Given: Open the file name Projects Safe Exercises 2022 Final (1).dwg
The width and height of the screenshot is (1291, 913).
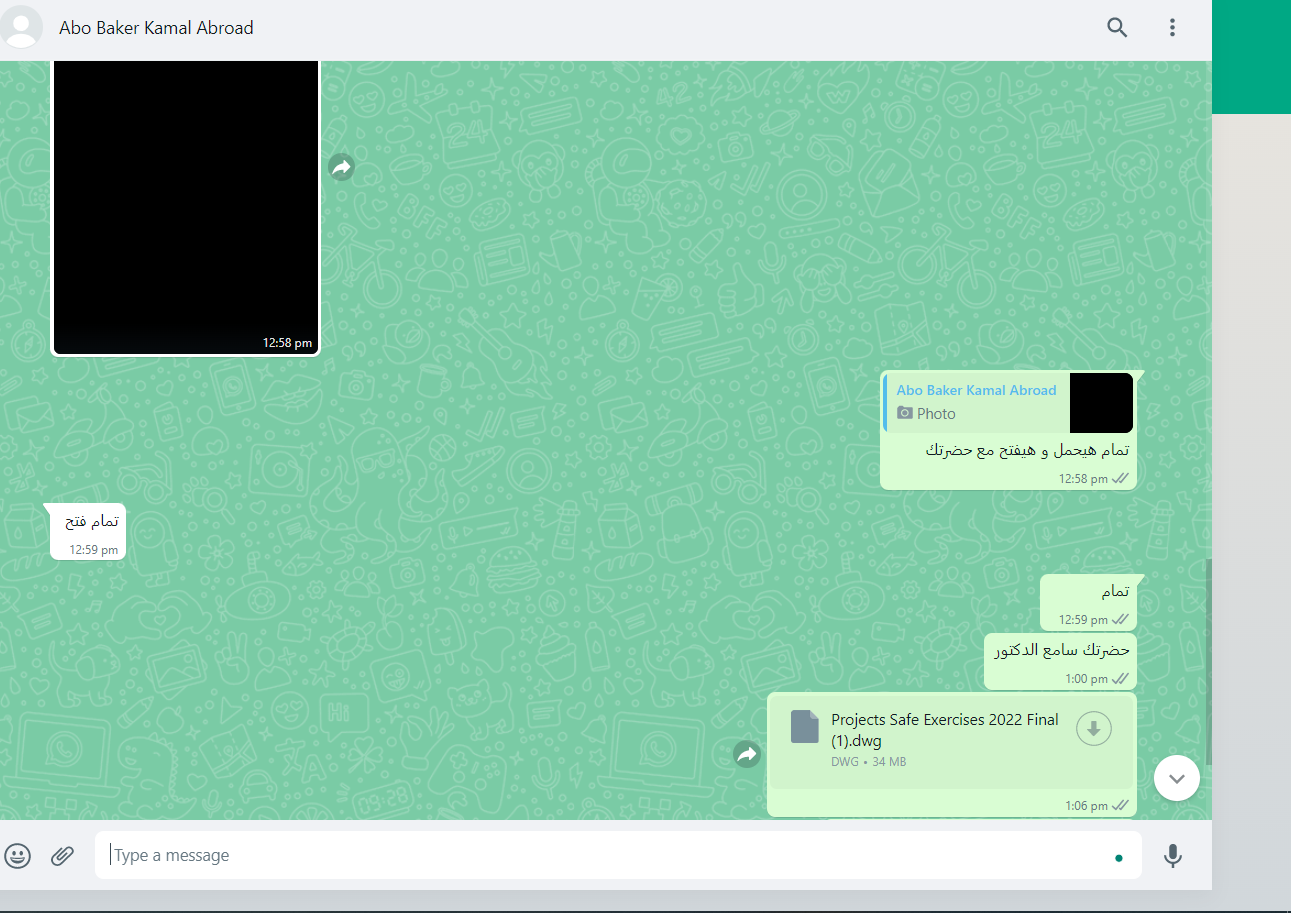Looking at the screenshot, I should (945, 730).
